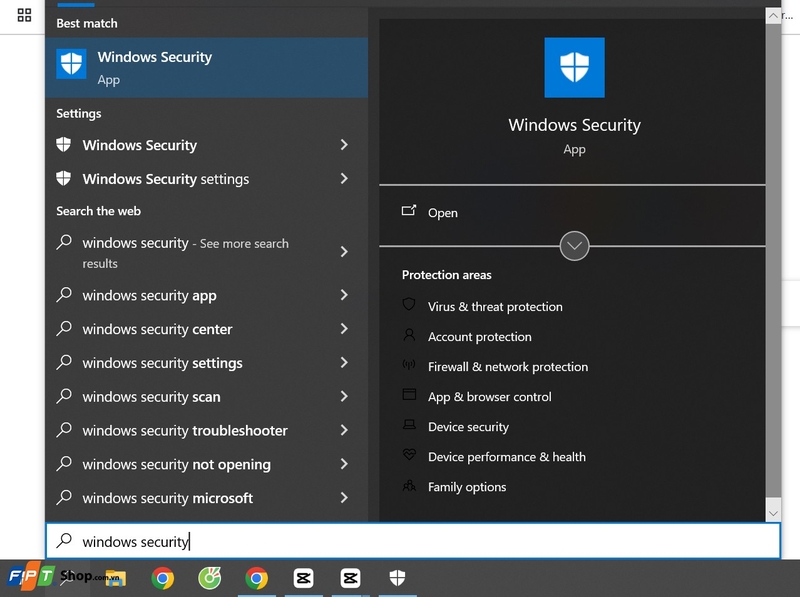
Task: Click shield icon beside Windows Security settings
Action: [x=63, y=178]
